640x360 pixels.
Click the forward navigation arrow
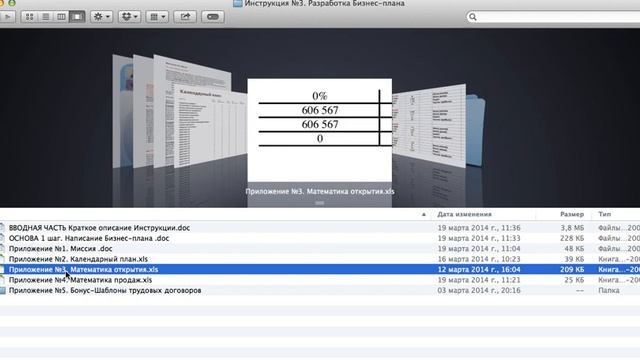[x=7, y=17]
